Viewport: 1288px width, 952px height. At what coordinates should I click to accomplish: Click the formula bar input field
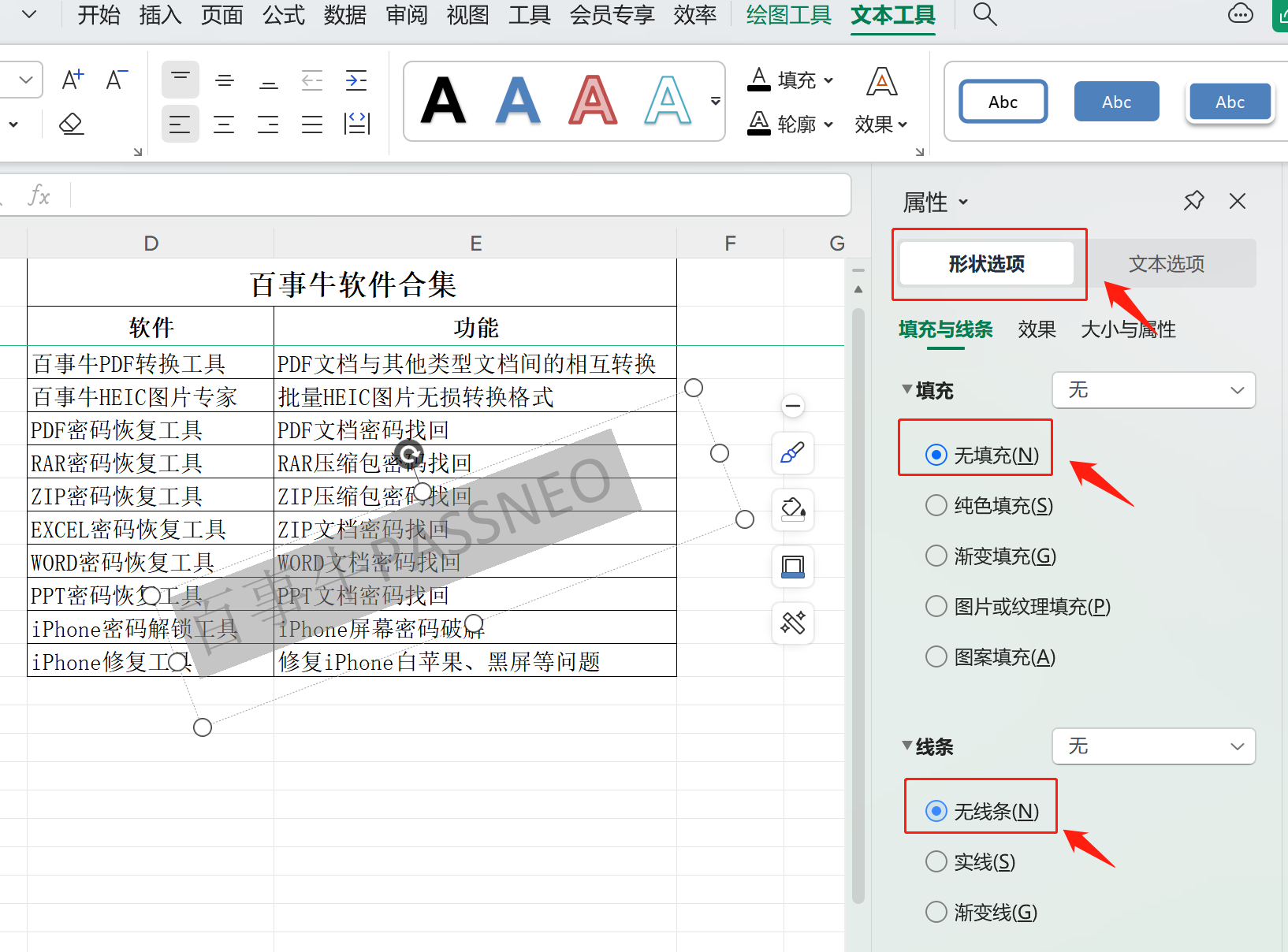[x=461, y=195]
